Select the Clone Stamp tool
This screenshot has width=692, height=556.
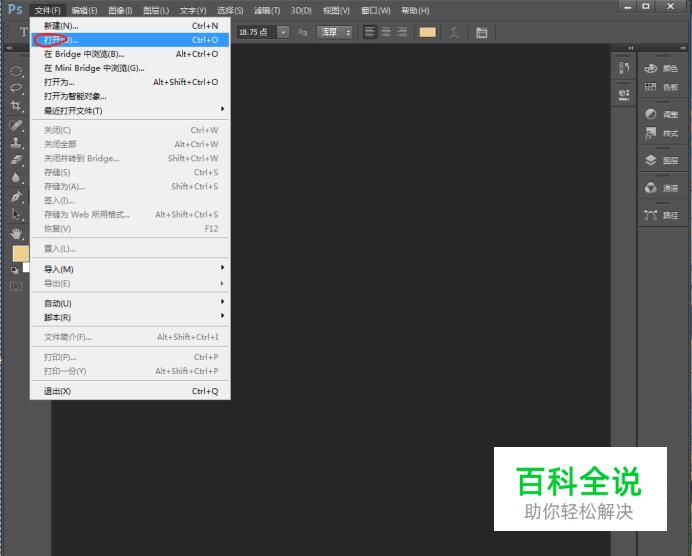click(x=16, y=142)
